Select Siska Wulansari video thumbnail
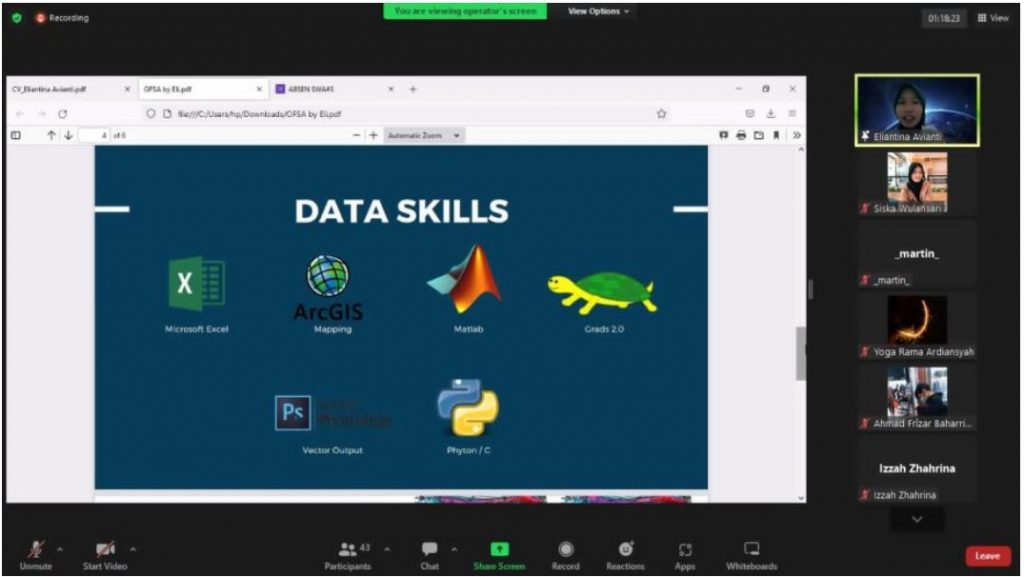This screenshot has height=577, width=1024. 917,183
